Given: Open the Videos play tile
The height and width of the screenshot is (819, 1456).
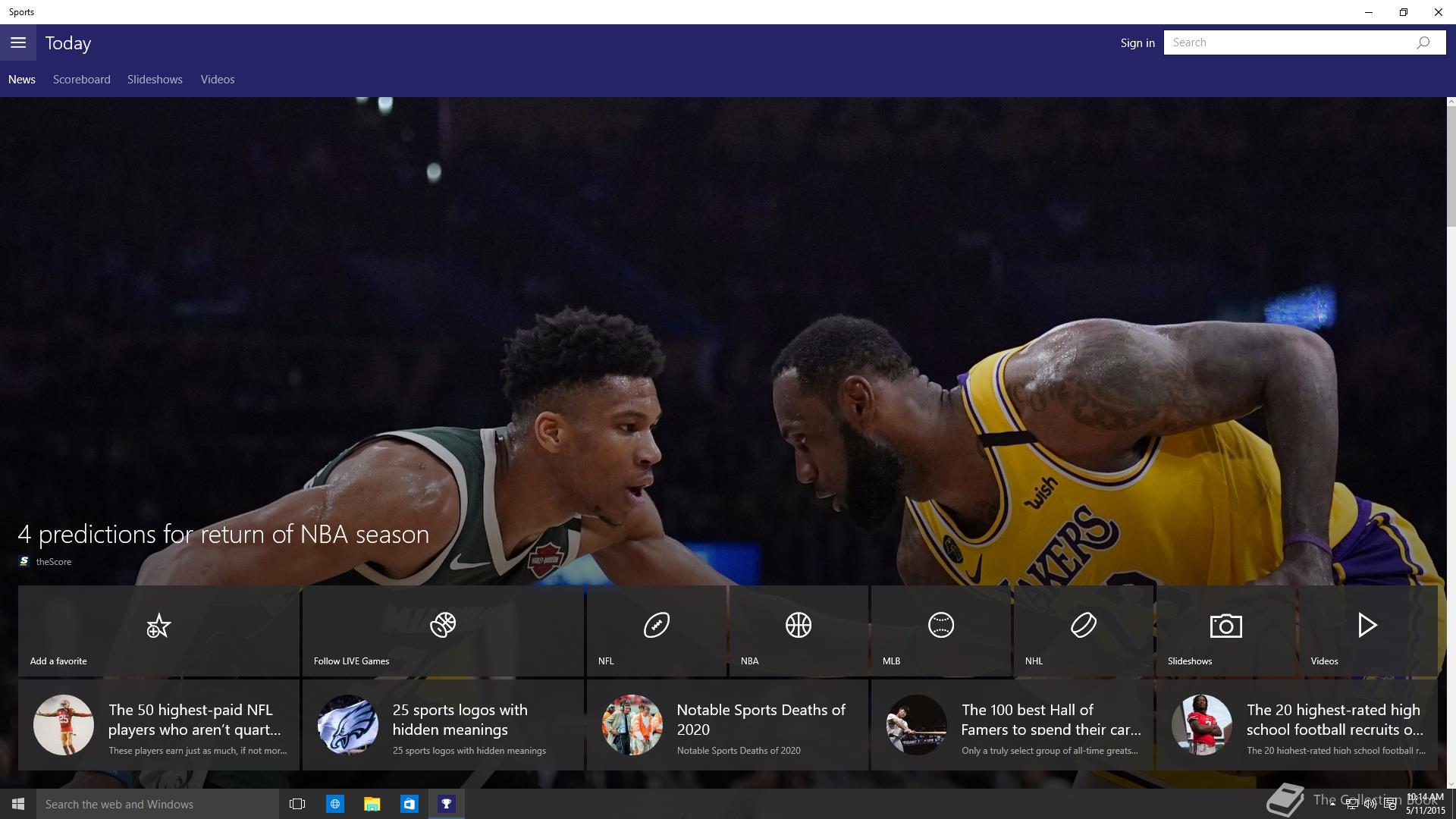Looking at the screenshot, I should (1367, 631).
